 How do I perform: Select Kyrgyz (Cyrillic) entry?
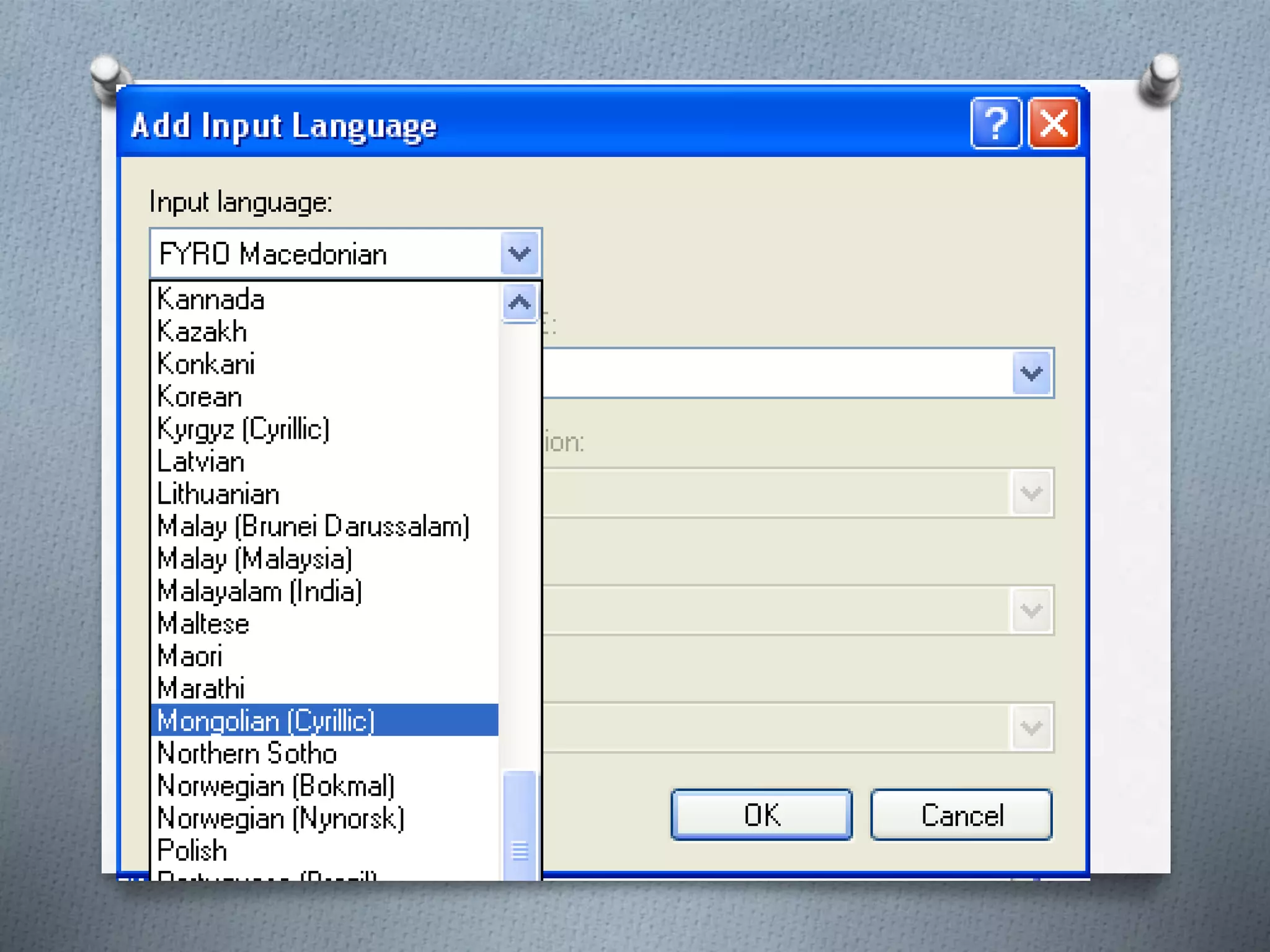pyautogui.click(x=243, y=429)
